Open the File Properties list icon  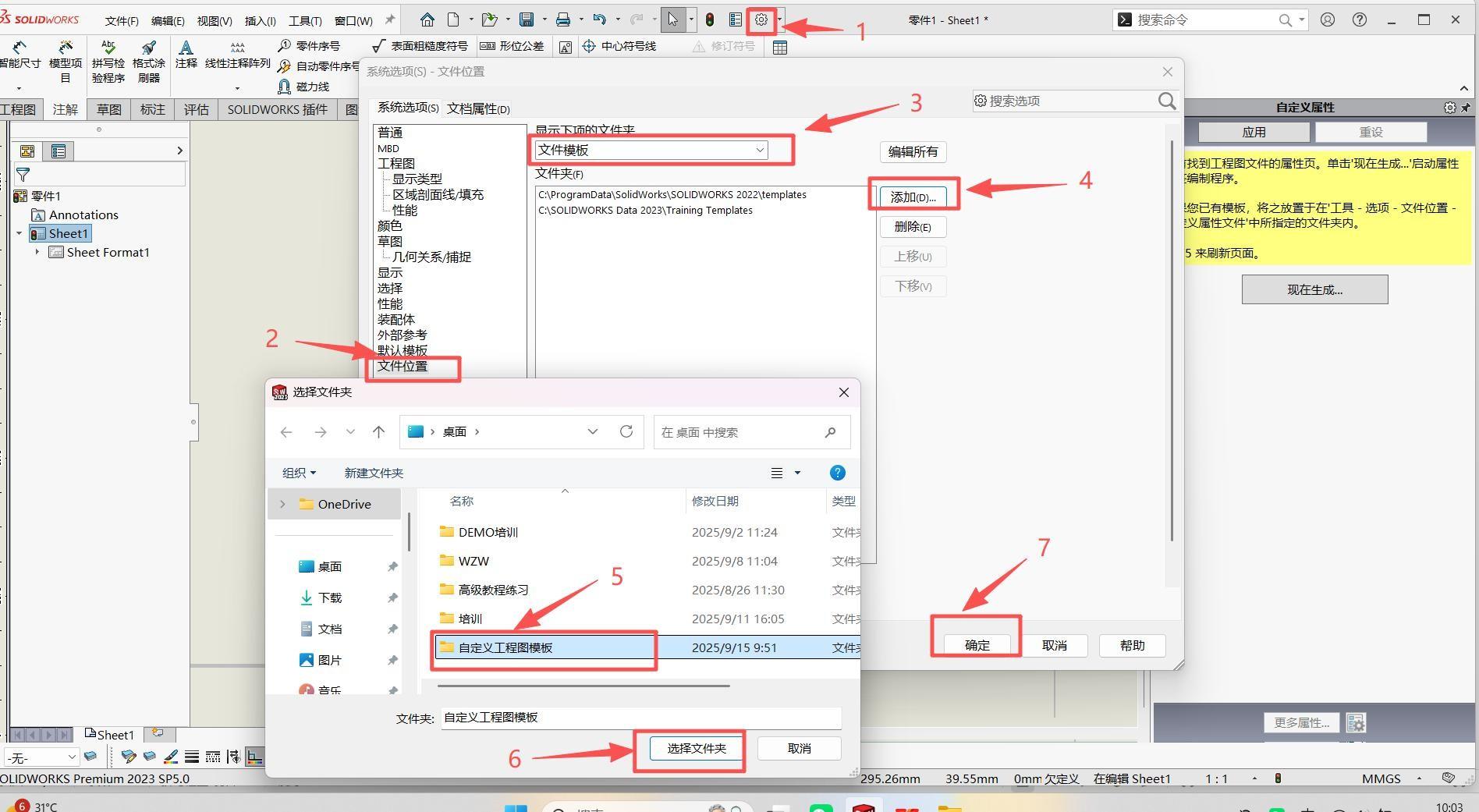(735, 20)
